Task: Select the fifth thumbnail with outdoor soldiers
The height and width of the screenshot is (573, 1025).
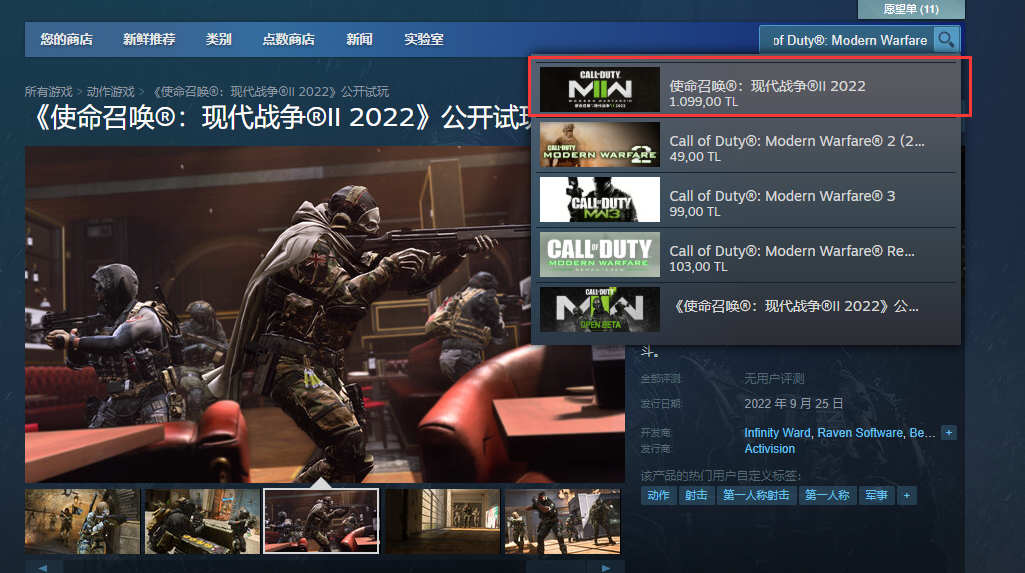Action: click(x=562, y=521)
